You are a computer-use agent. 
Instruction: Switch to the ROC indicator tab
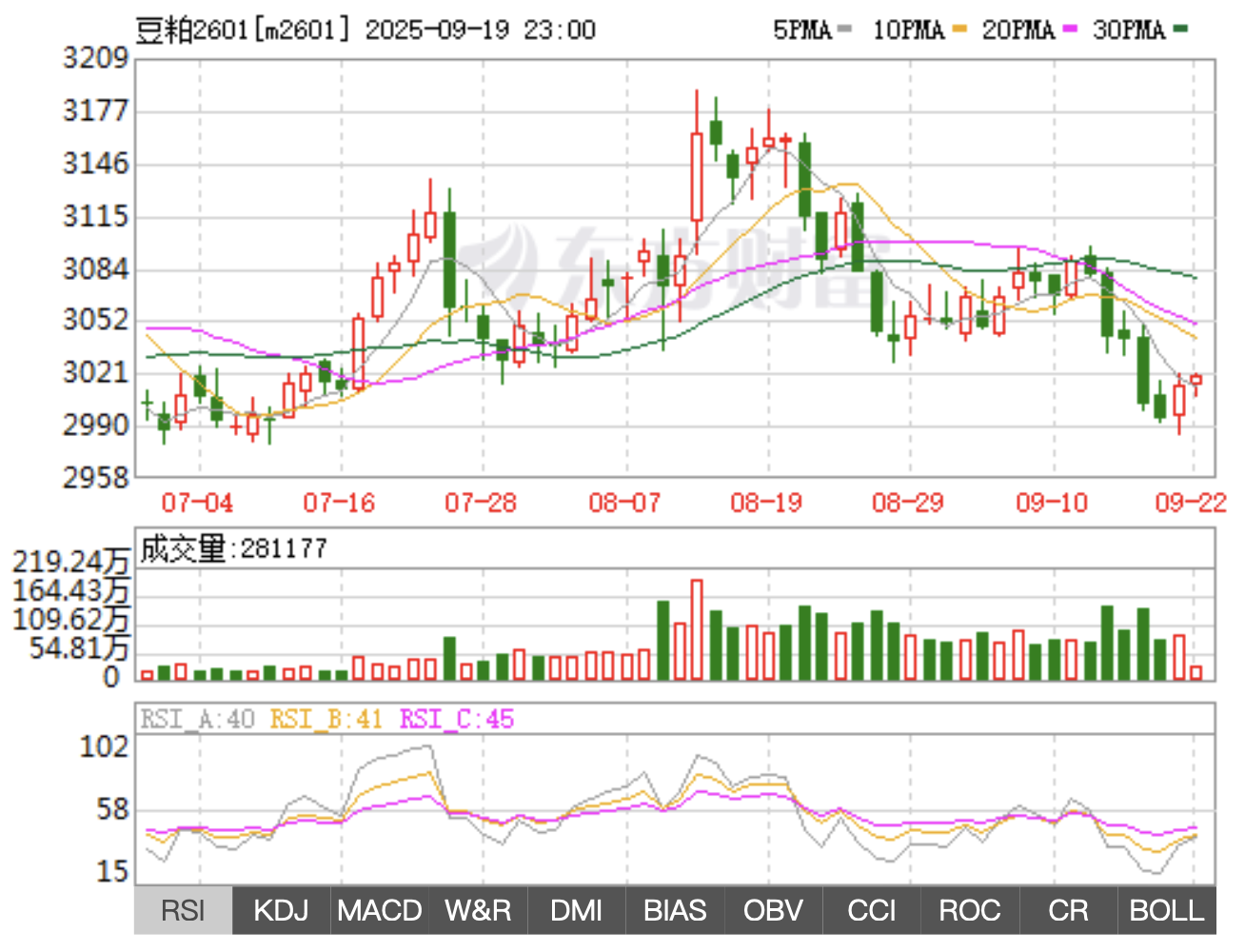point(970,911)
